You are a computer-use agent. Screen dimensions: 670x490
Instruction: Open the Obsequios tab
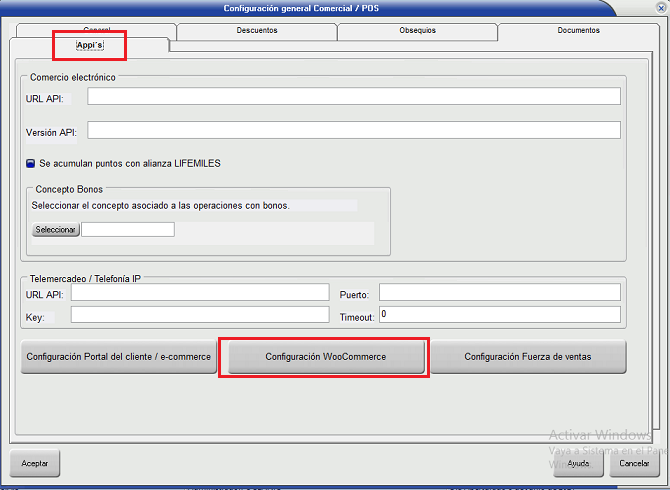[x=417, y=31]
